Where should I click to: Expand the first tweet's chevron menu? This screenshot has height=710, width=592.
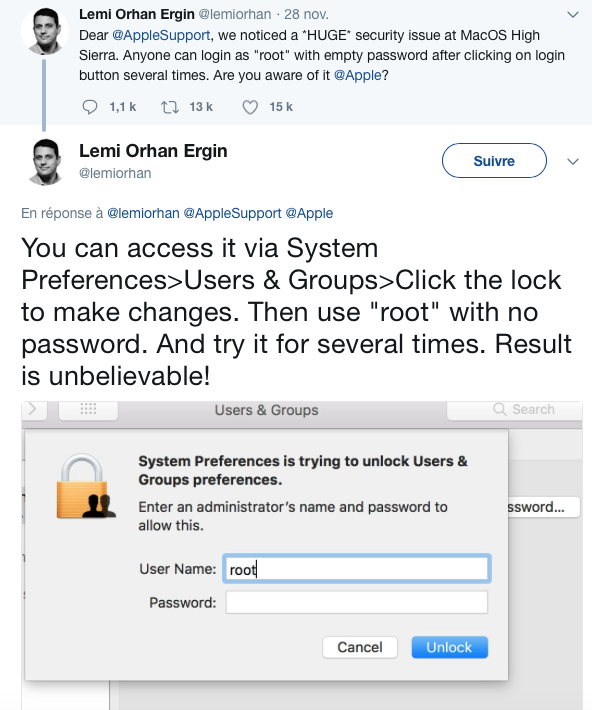pyautogui.click(x=573, y=14)
